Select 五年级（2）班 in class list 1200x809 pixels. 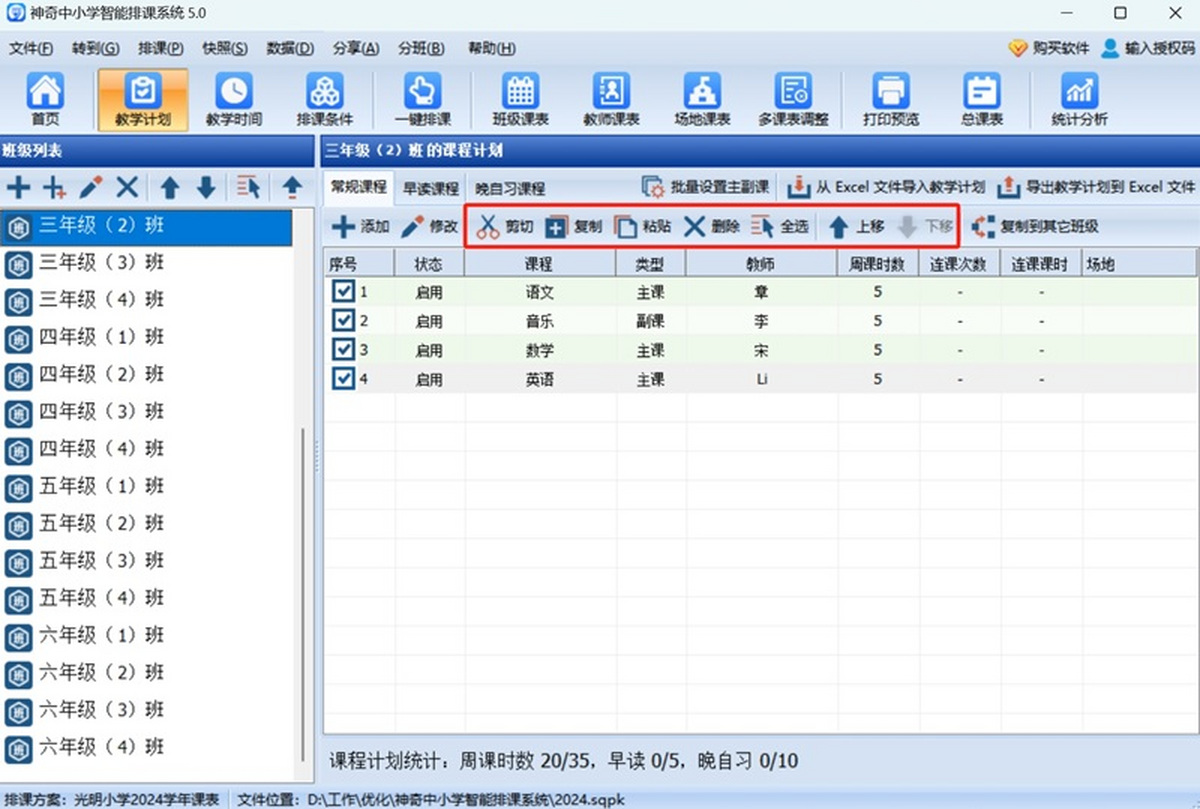(x=147, y=524)
